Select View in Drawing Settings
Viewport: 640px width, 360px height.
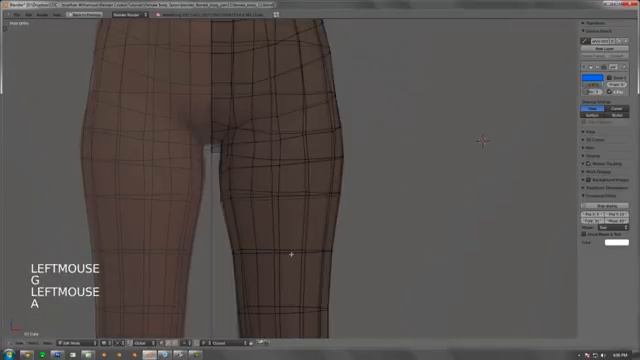click(592, 109)
